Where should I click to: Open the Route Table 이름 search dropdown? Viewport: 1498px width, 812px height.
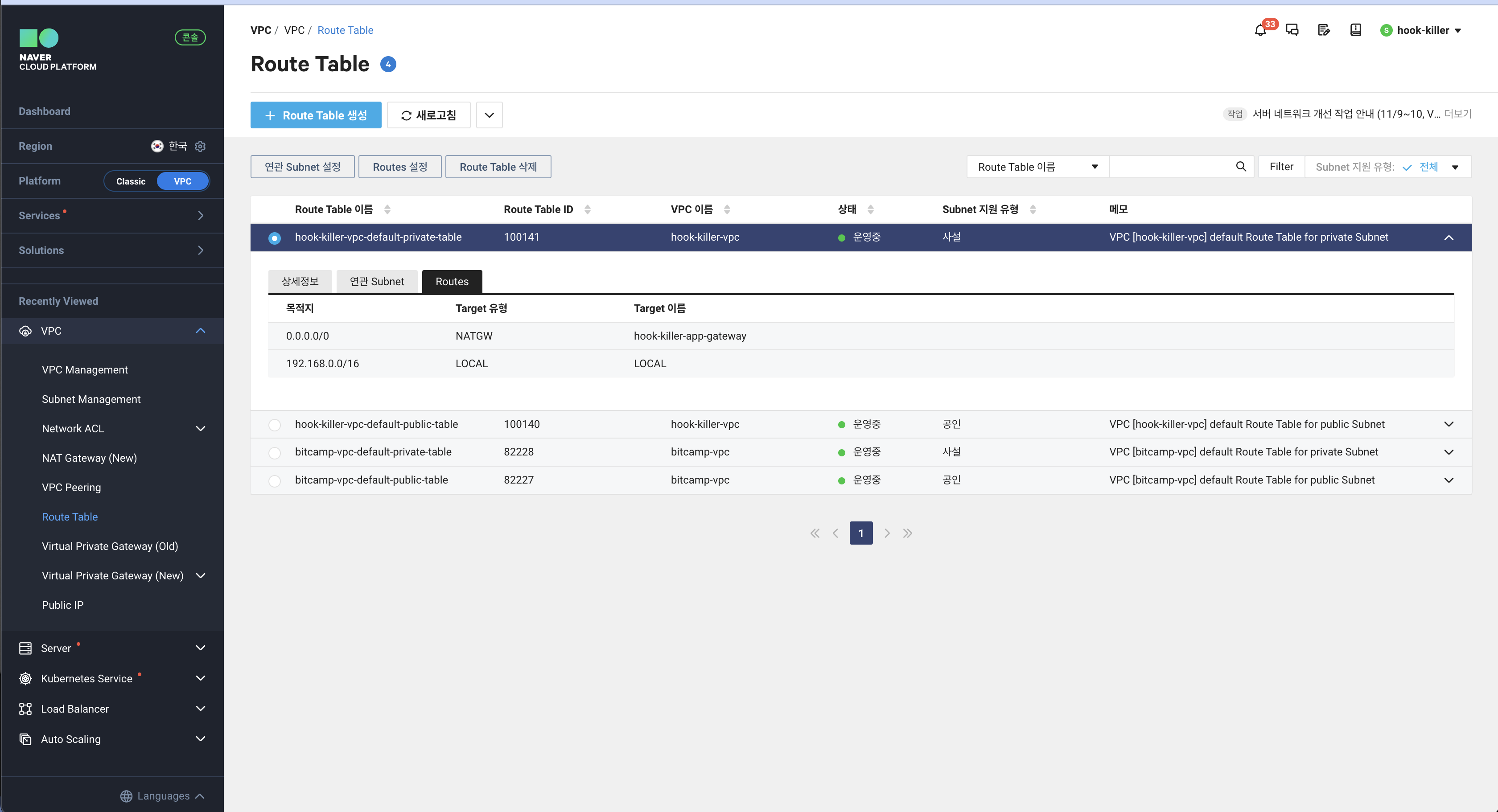pyautogui.click(x=1037, y=167)
